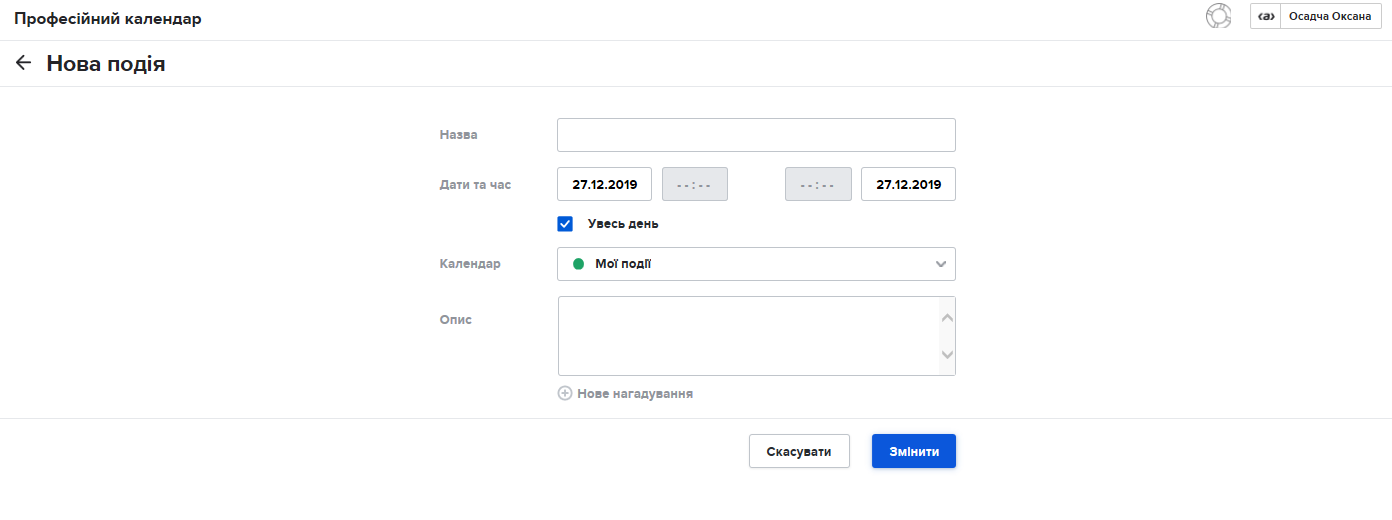1392x520 pixels.
Task: Click the «a» logo icon beside the user name
Action: click(x=1265, y=16)
